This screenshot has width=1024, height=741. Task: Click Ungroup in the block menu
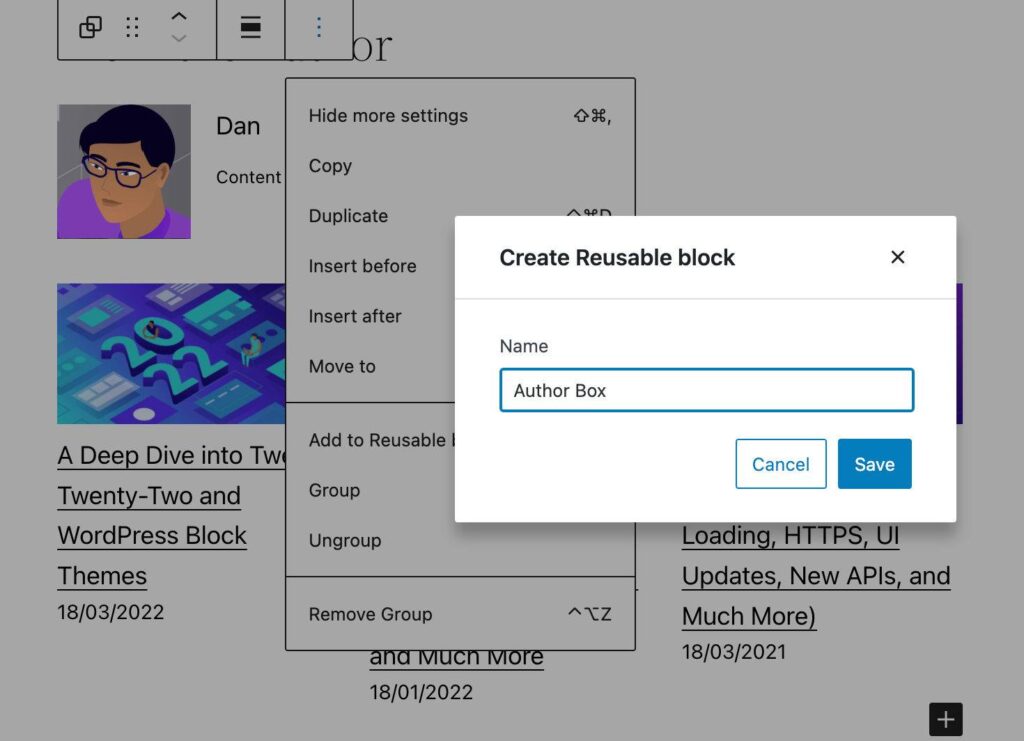[345, 540]
